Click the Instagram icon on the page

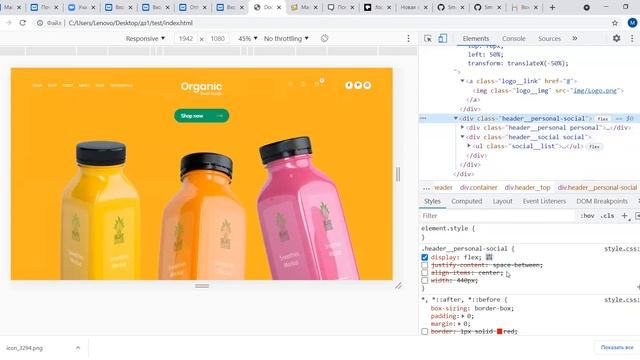coord(367,85)
